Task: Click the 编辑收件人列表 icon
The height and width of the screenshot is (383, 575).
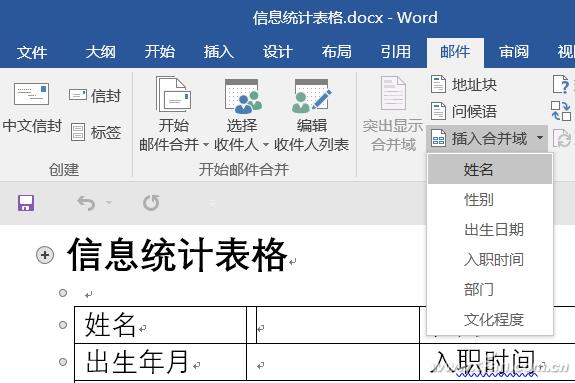Action: pos(312,96)
